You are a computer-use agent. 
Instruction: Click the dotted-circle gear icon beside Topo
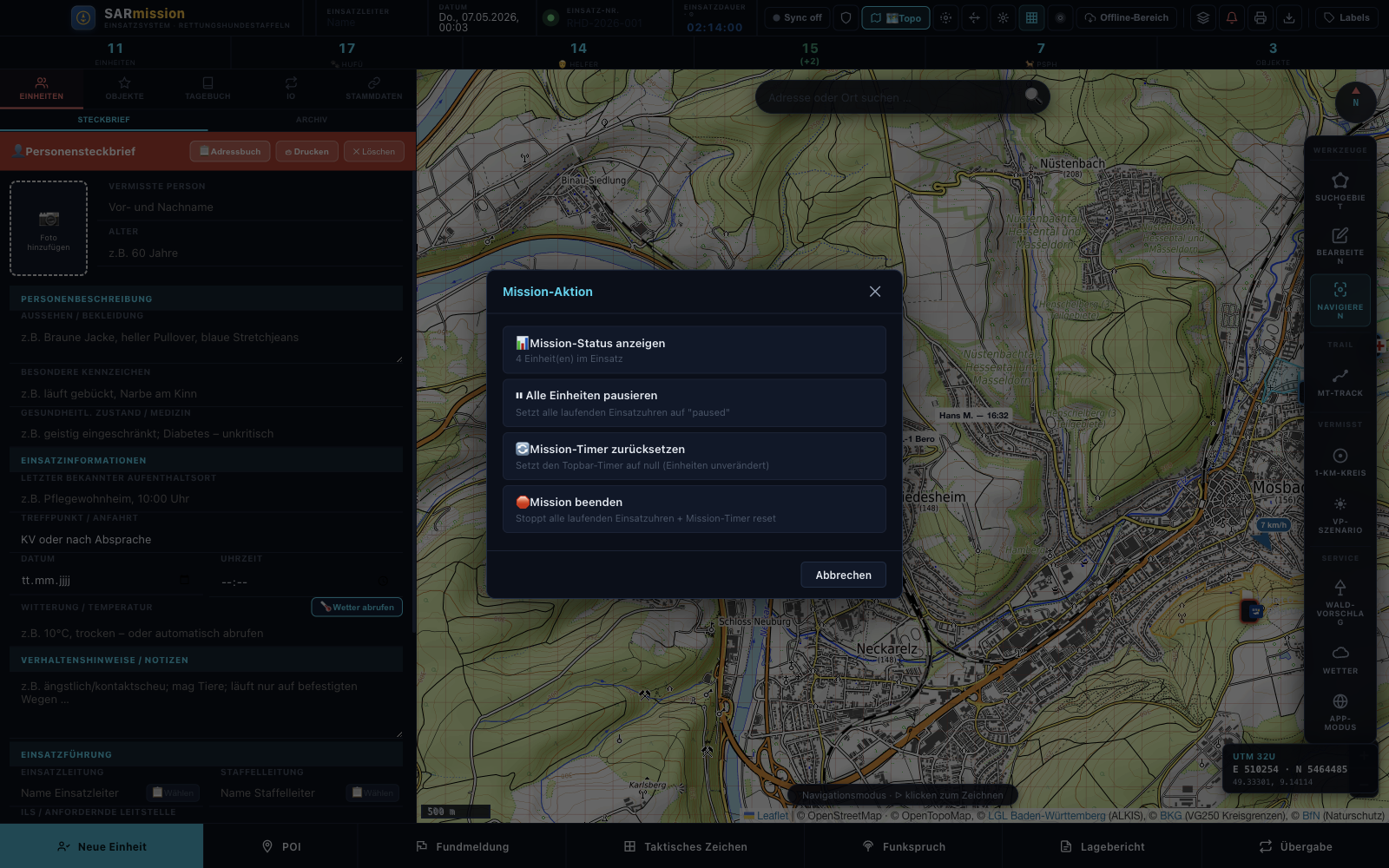945,17
